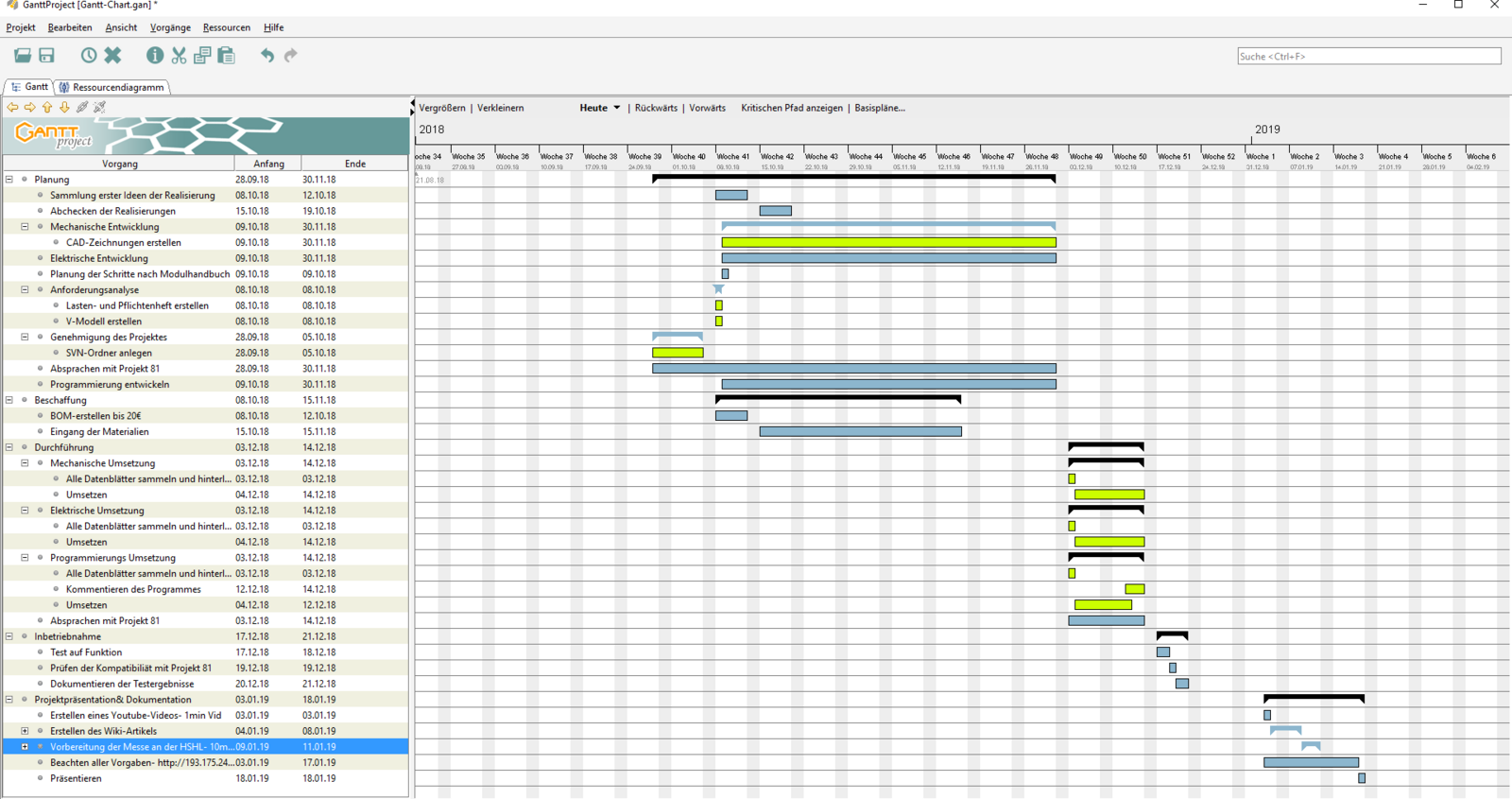Click the Vergrößern zoom button
The height and width of the screenshot is (799, 1512).
442,108
